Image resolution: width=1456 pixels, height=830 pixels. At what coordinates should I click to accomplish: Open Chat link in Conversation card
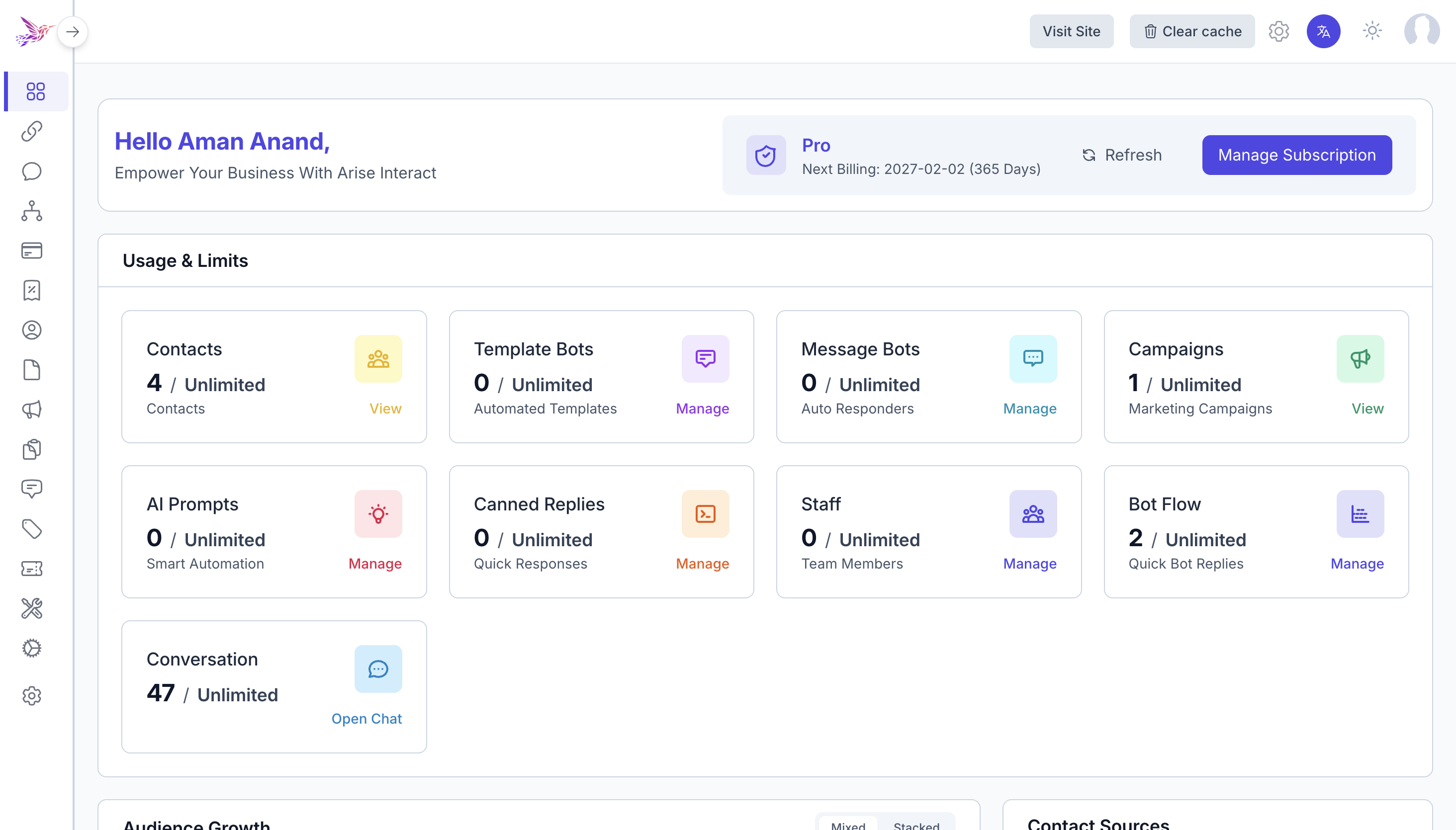[366, 718]
